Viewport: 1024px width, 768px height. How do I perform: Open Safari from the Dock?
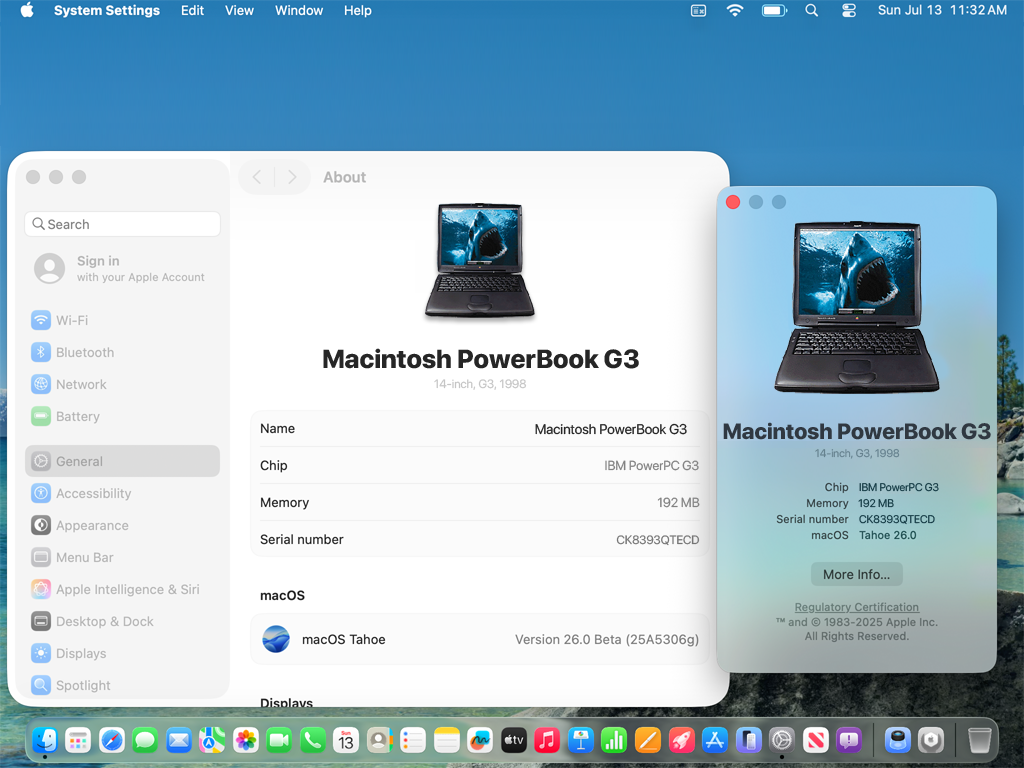coord(112,740)
